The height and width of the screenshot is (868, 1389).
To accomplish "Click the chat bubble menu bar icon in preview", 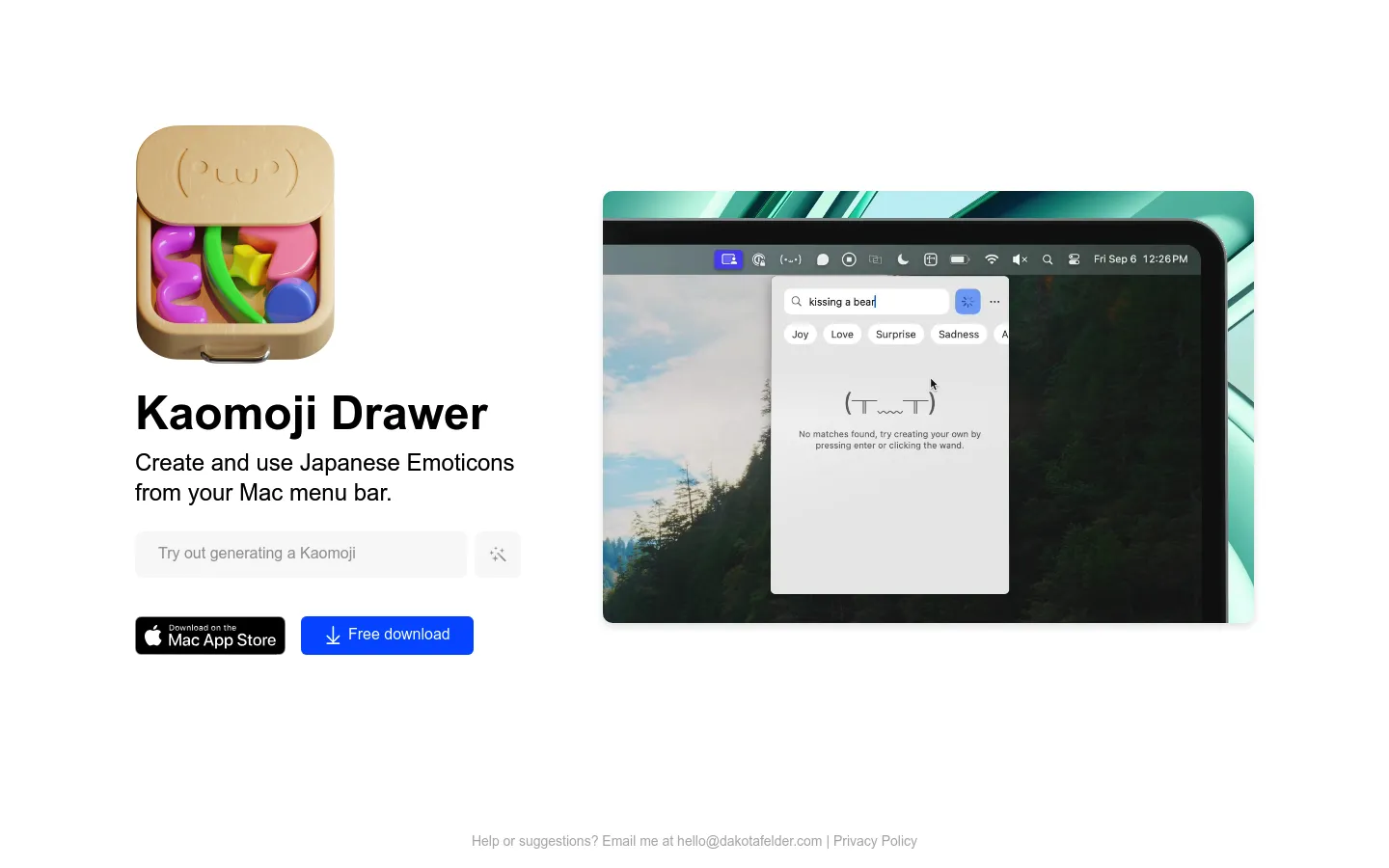I will click(x=823, y=259).
